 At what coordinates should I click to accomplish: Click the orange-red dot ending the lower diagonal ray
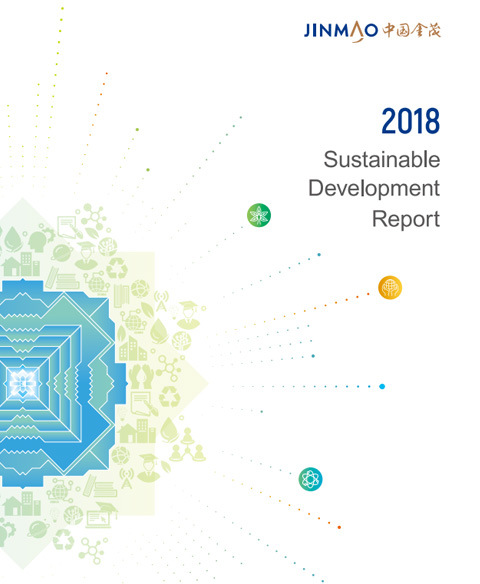[x=339, y=527]
